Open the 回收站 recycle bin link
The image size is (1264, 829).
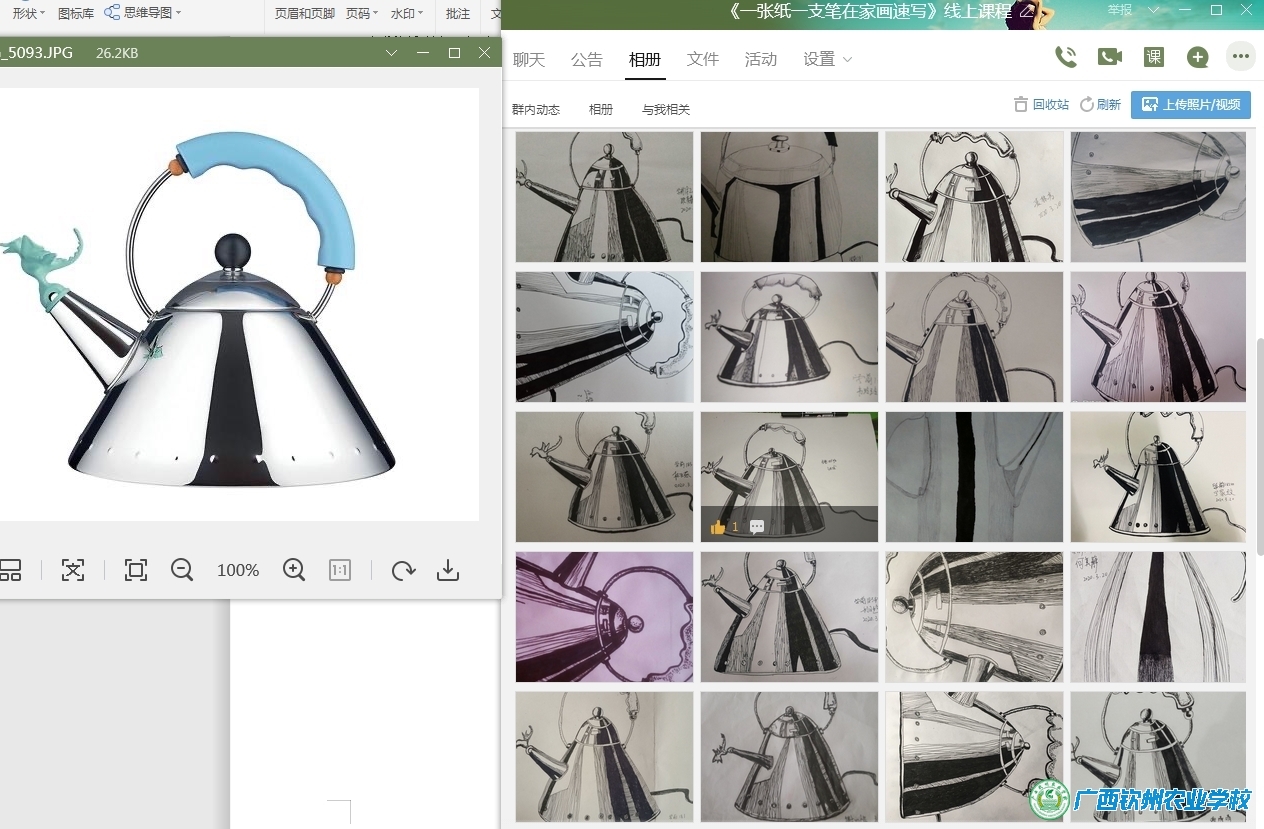(x=1041, y=105)
